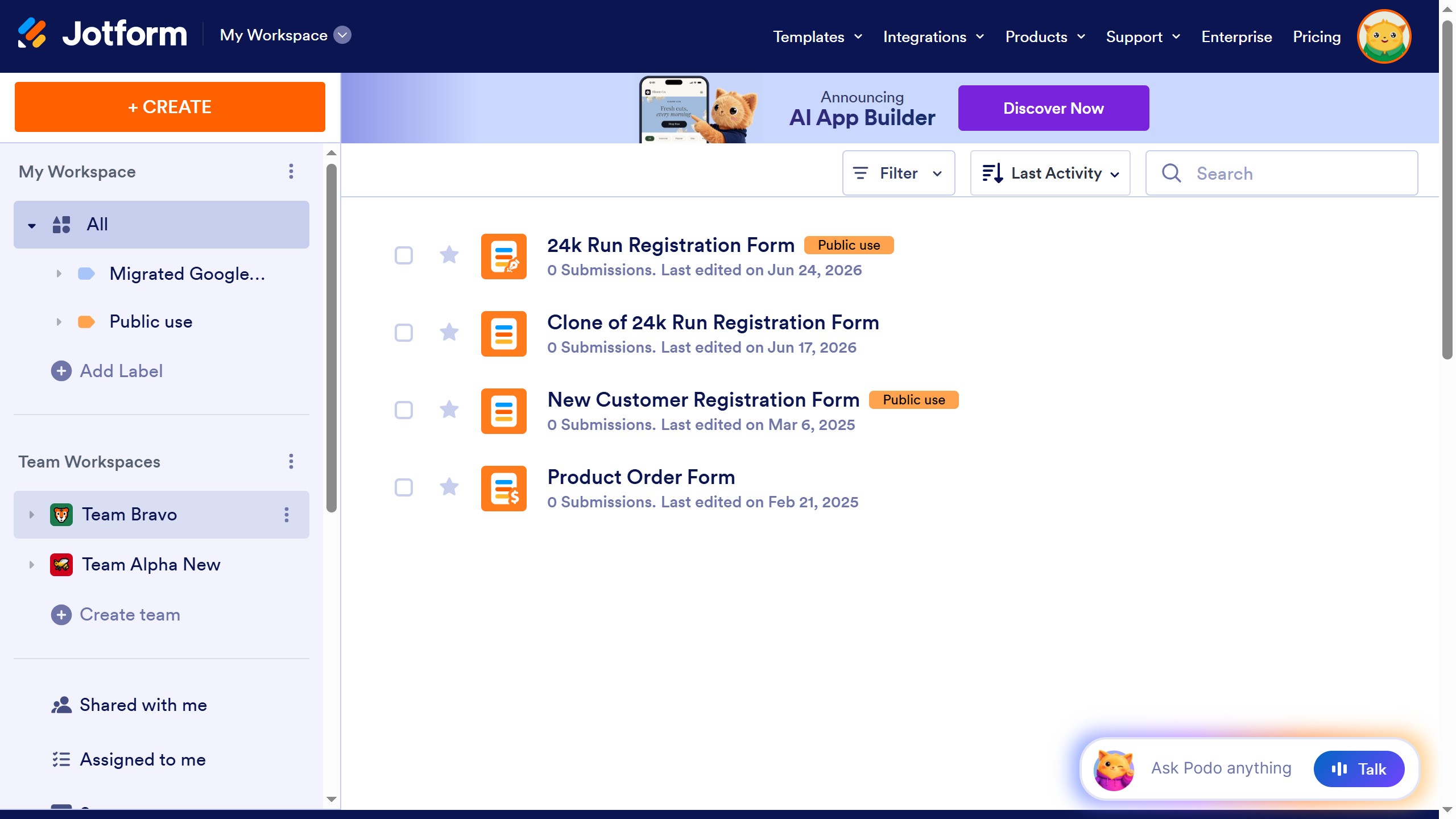Click the Public use tag on New Customer form
Viewport: 1456px width, 819px height.
point(913,400)
